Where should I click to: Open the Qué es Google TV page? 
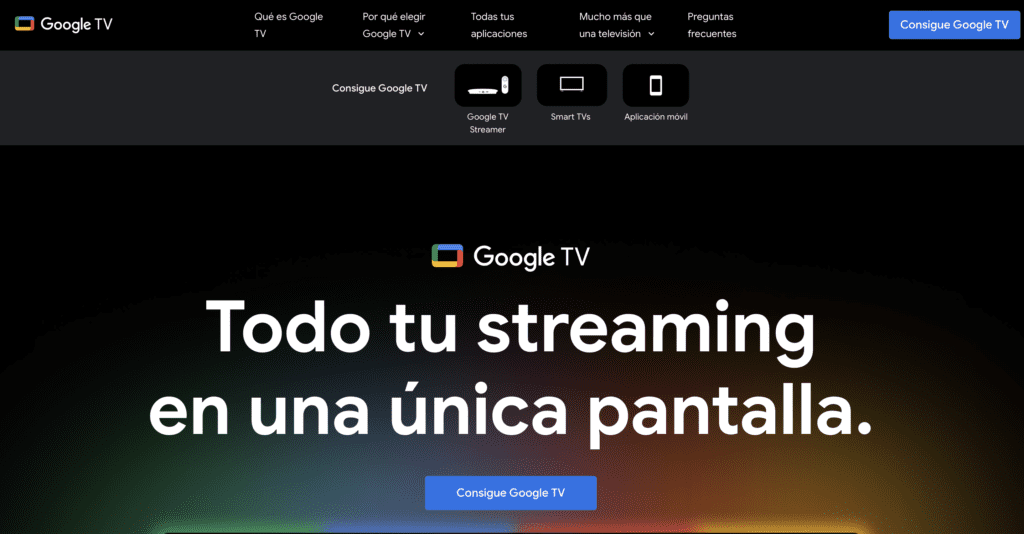pyautogui.click(x=288, y=25)
